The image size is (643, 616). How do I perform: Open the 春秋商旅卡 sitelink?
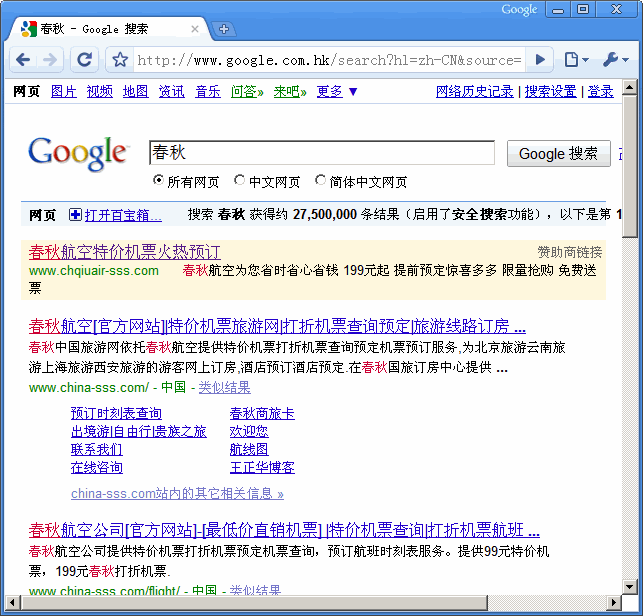click(262, 413)
